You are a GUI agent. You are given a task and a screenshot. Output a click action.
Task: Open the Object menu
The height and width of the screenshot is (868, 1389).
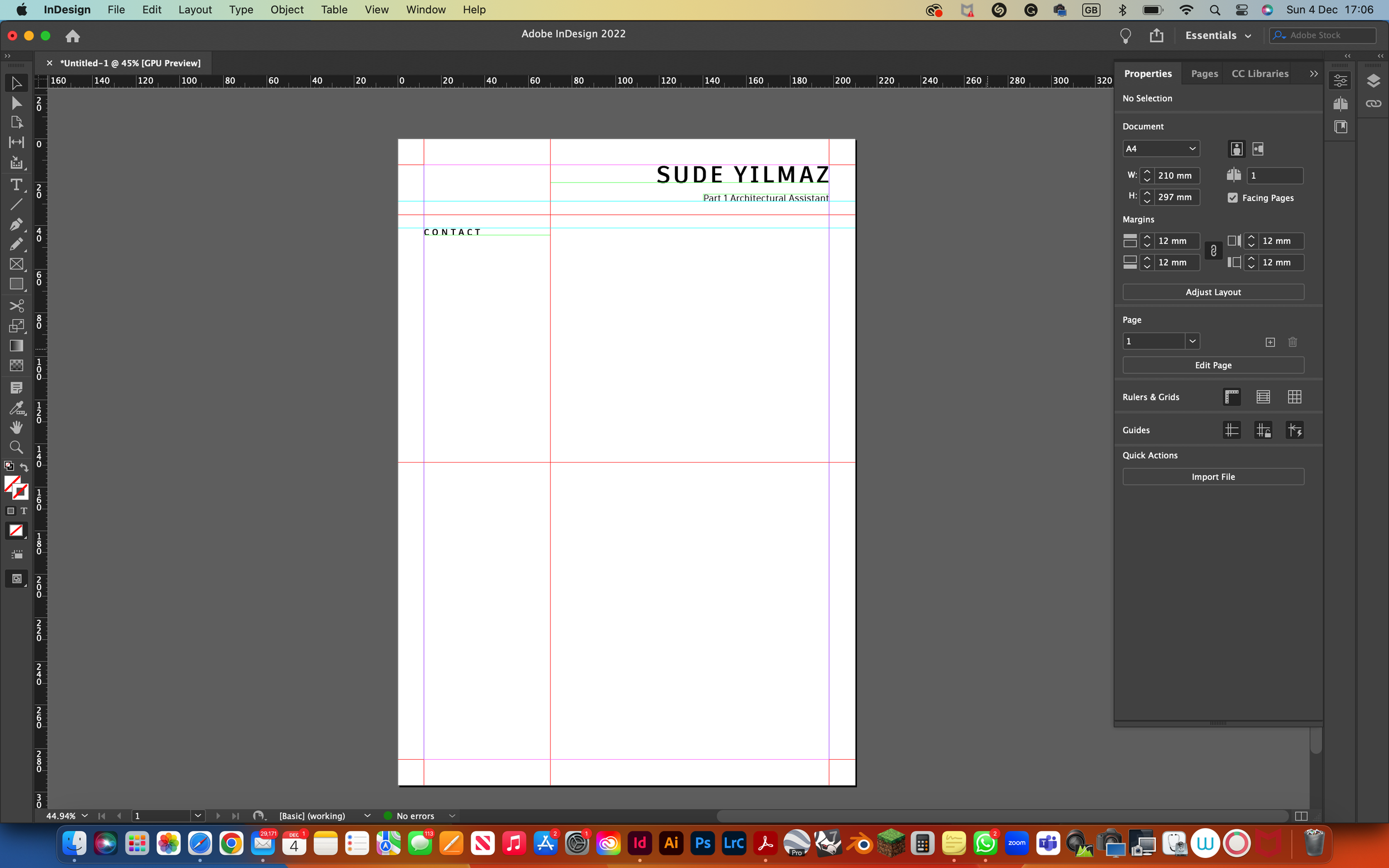click(x=287, y=10)
